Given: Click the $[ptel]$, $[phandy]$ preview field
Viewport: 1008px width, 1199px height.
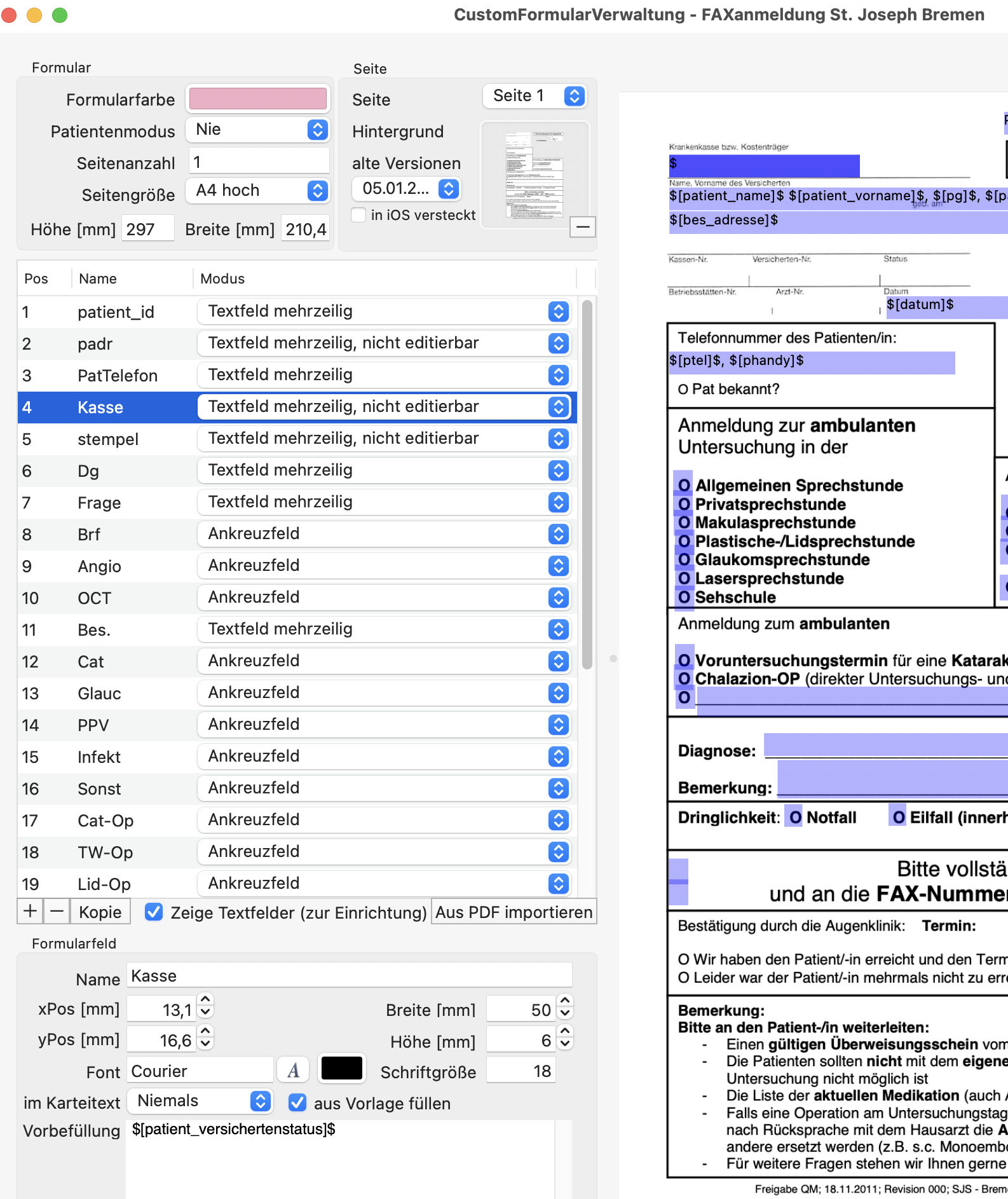Looking at the screenshot, I should 812,362.
